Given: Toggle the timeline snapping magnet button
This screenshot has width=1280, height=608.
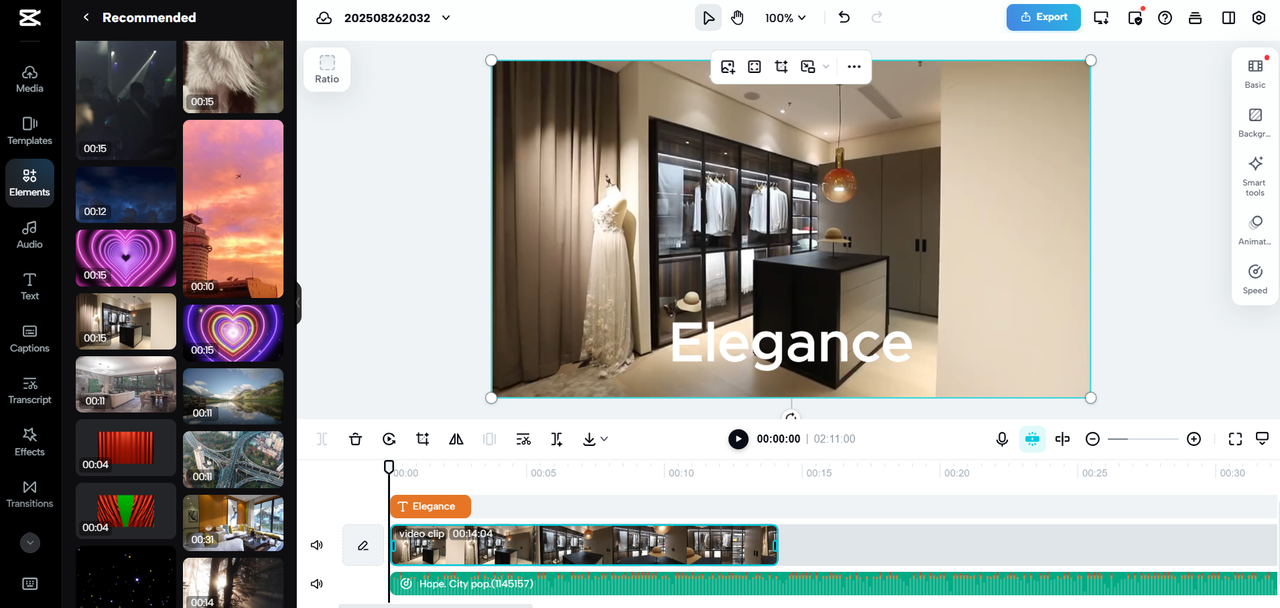Looking at the screenshot, I should click(1032, 439).
